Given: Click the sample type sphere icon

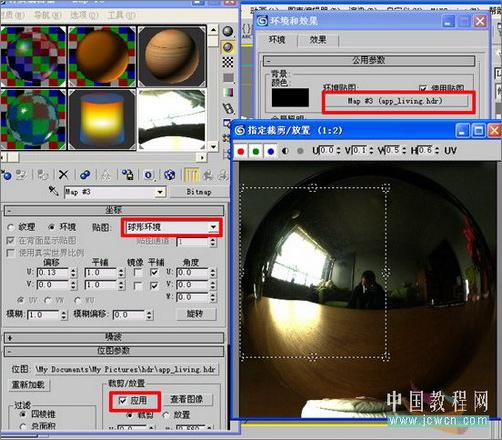Looking at the screenshot, I should (x=228, y=31).
